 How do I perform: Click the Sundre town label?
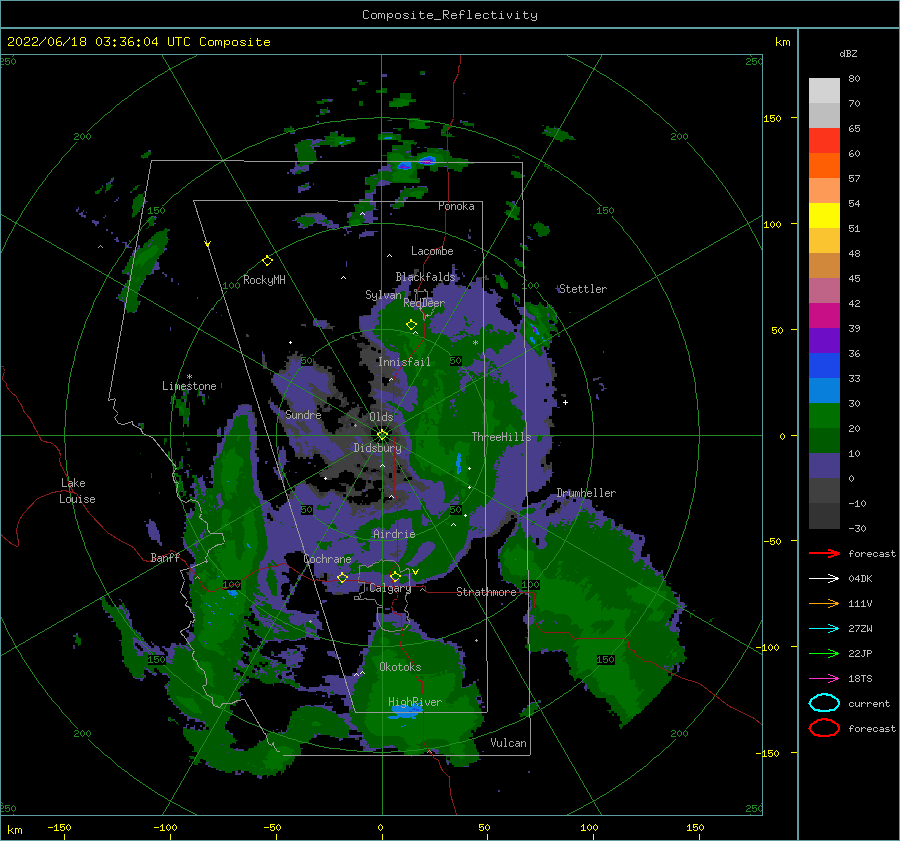tap(303, 415)
